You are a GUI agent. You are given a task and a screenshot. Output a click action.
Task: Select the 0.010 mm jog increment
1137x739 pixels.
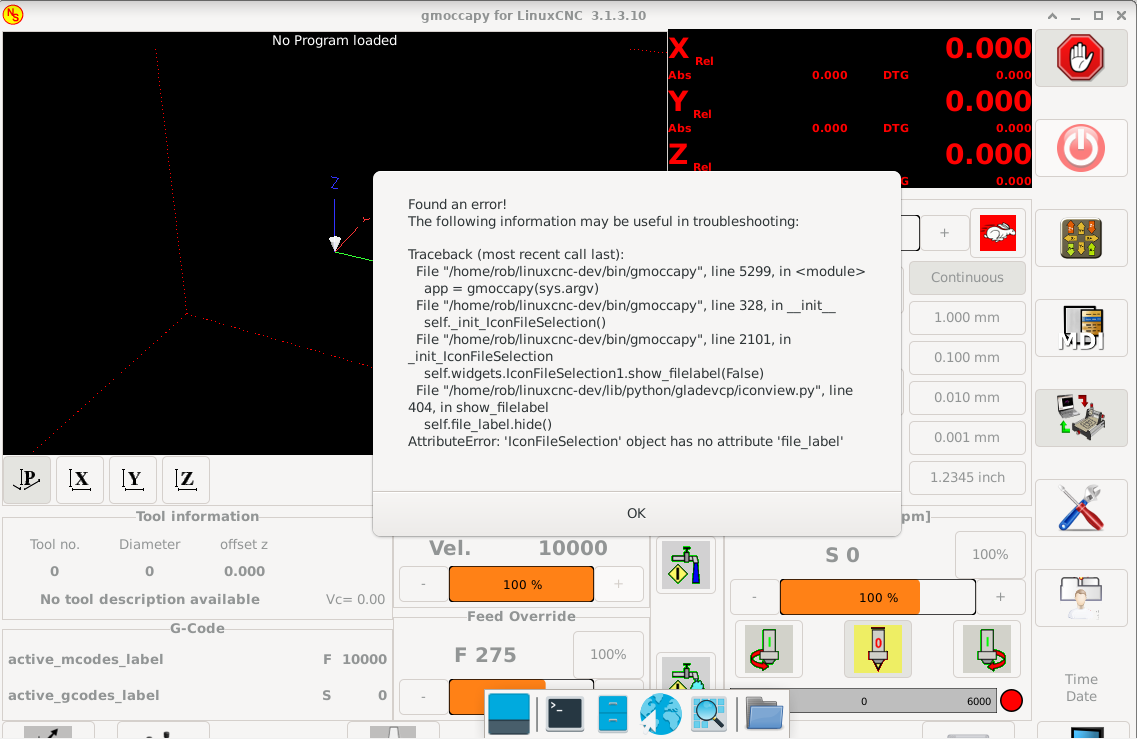pyautogui.click(x=967, y=397)
